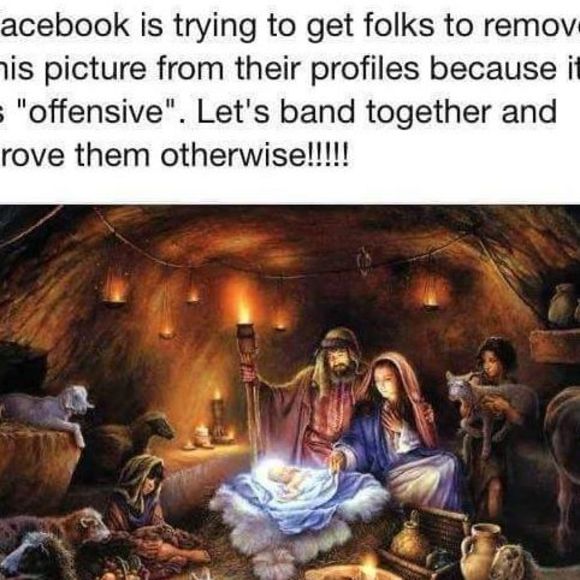The image size is (580, 580).
Task: Open the nativity painting image
Action: tap(290, 392)
